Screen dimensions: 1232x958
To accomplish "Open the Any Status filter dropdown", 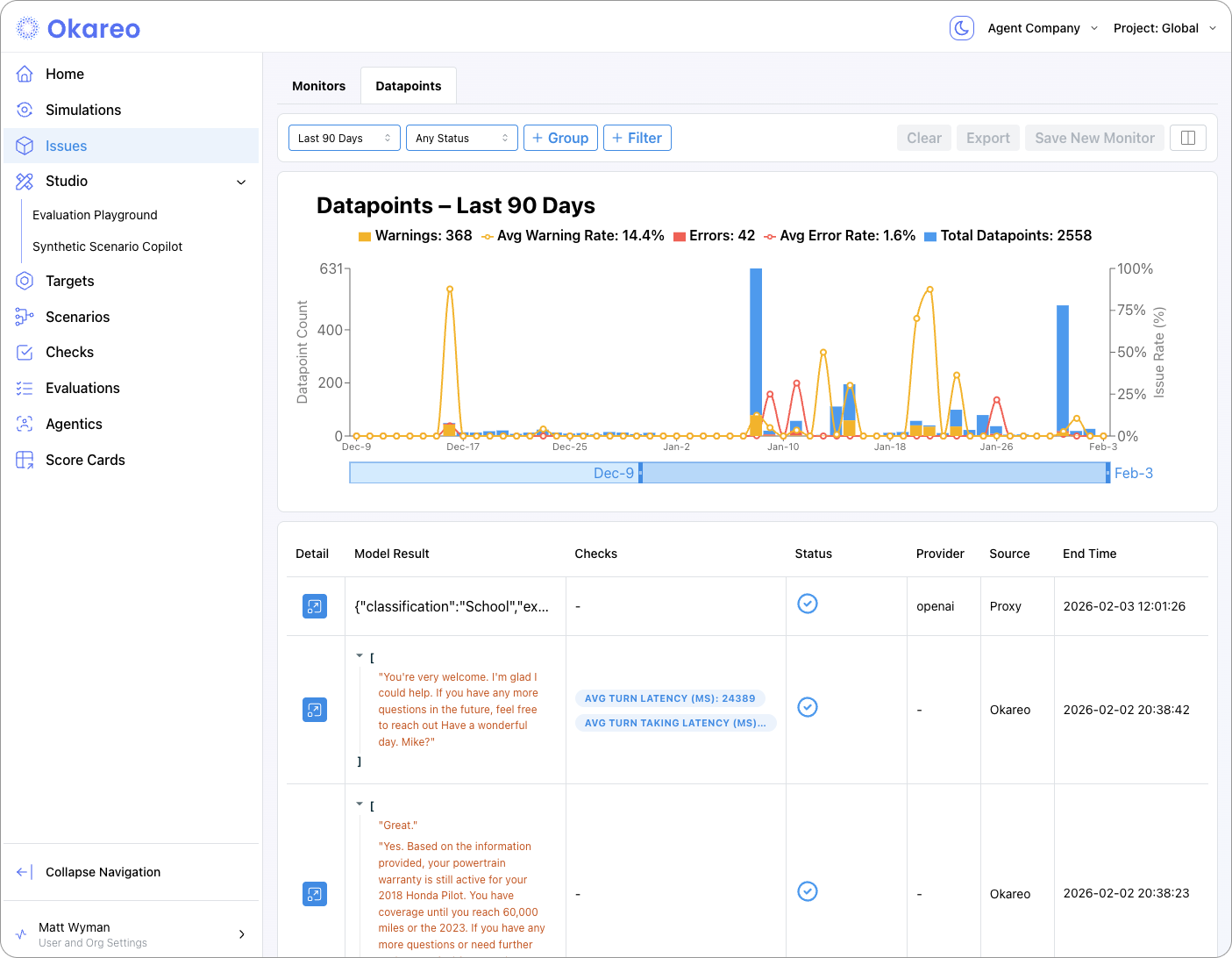I will point(461,138).
